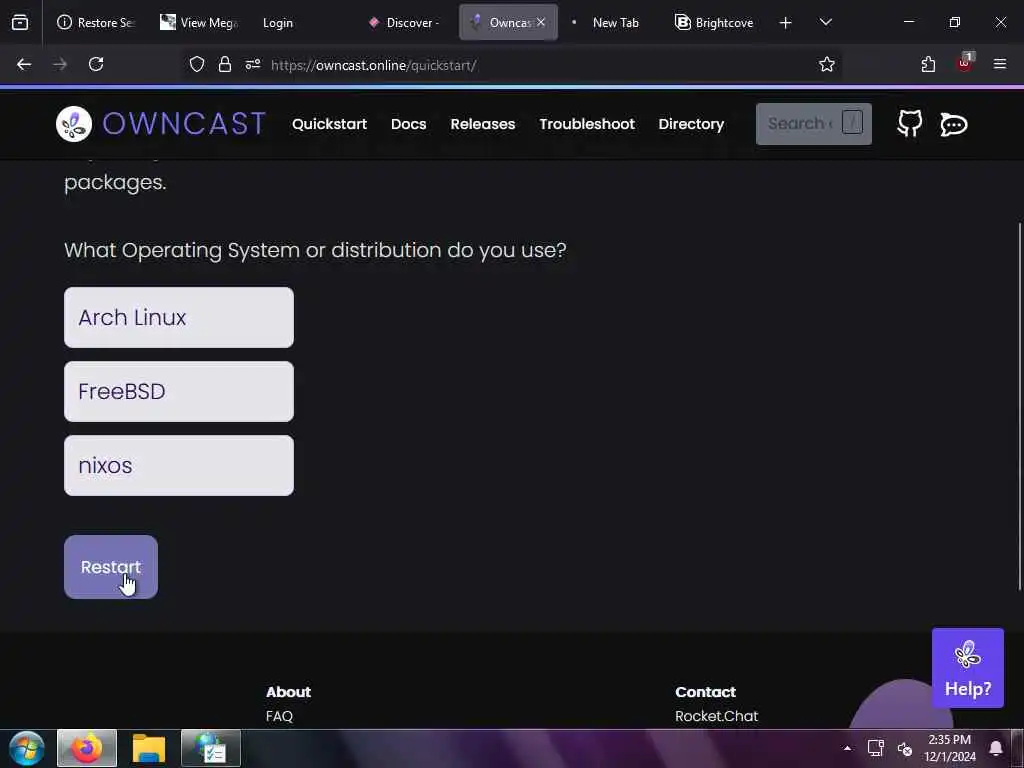Choose the nixos option

(179, 466)
